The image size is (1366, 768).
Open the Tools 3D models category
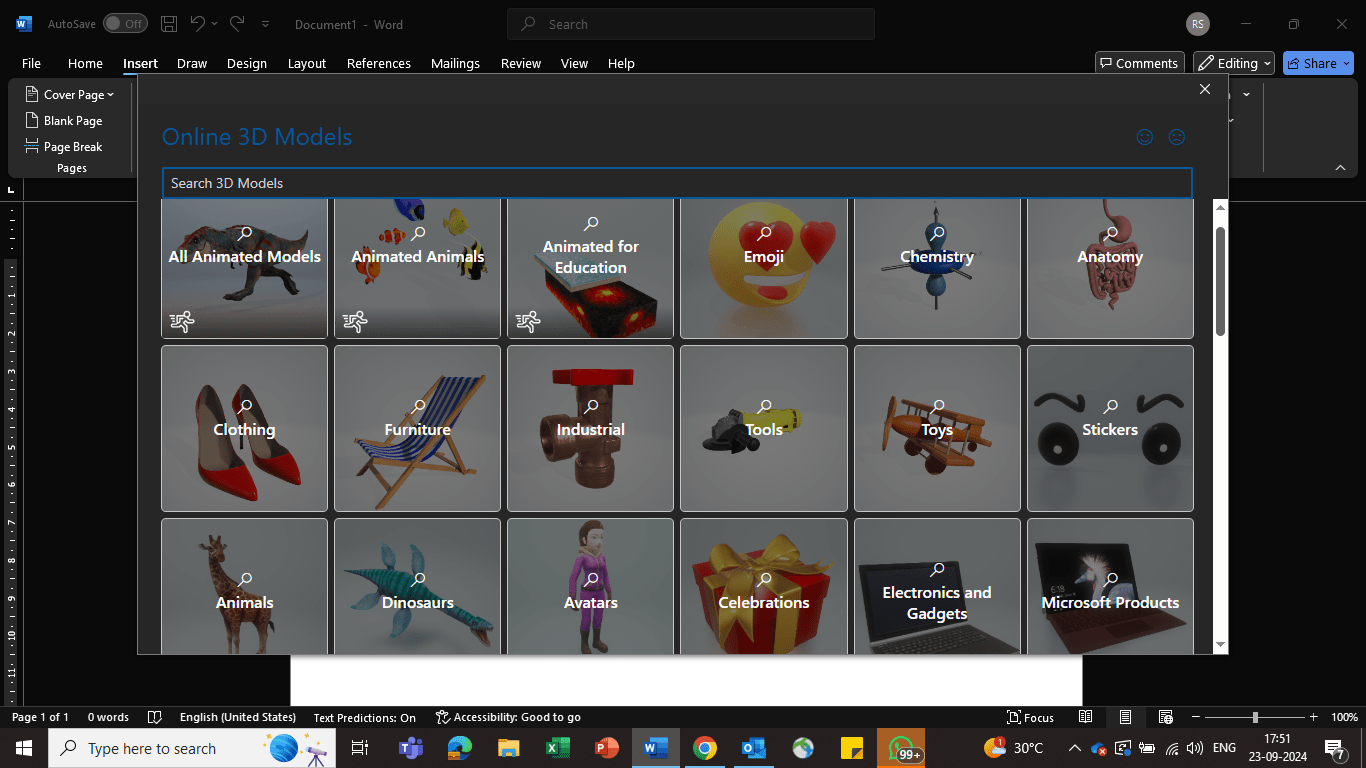click(x=764, y=428)
